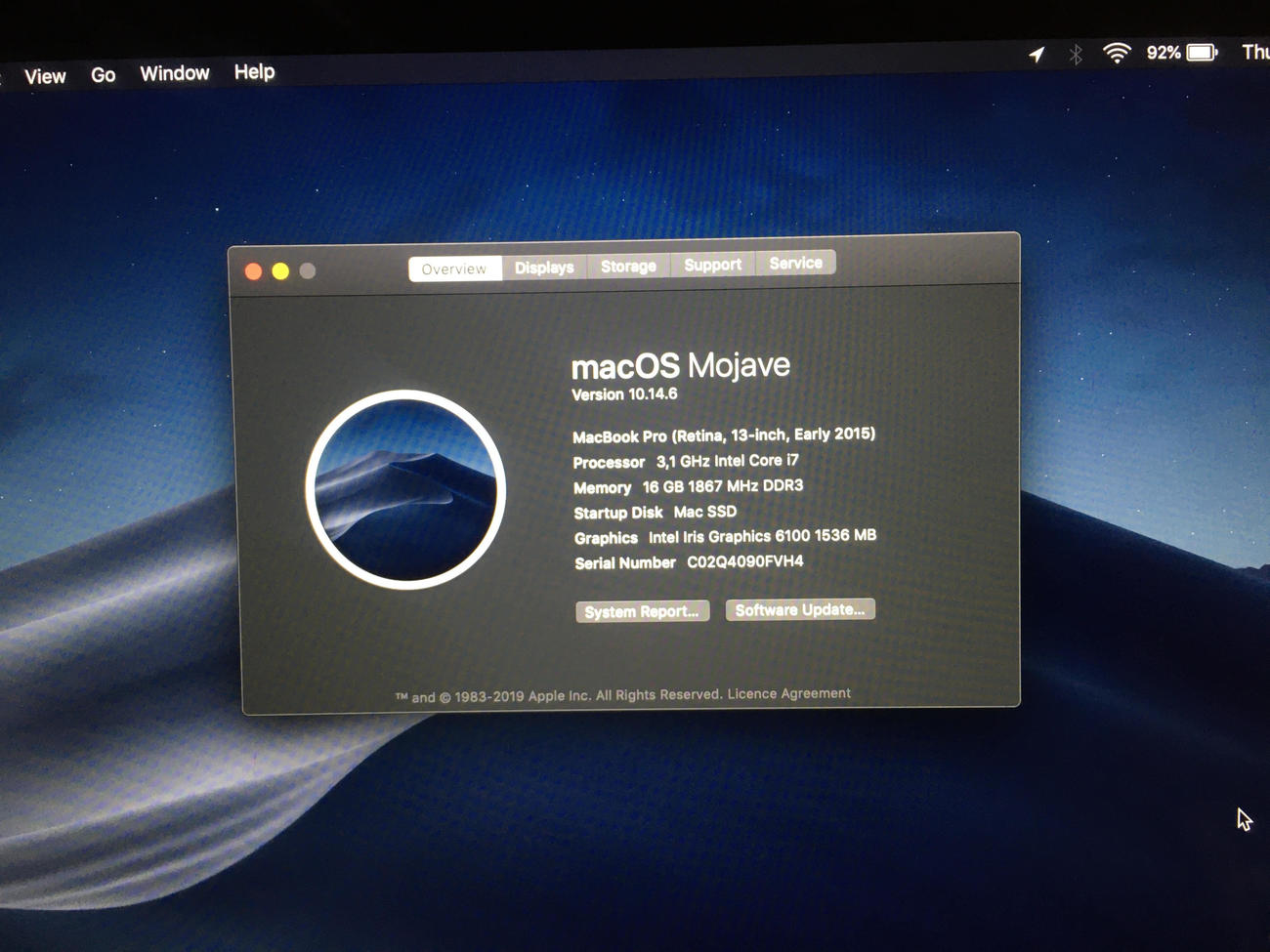Click the 92% battery percentage
Viewport: 1270px width, 952px height.
[x=1164, y=53]
